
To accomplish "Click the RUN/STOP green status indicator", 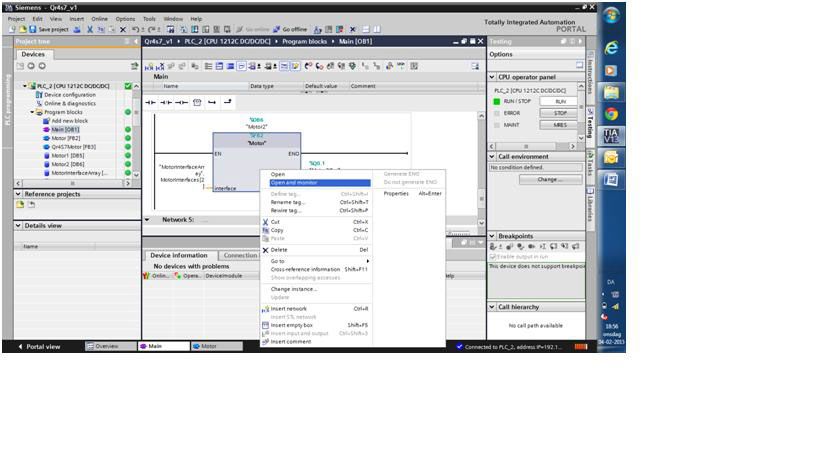I will (x=497, y=101).
